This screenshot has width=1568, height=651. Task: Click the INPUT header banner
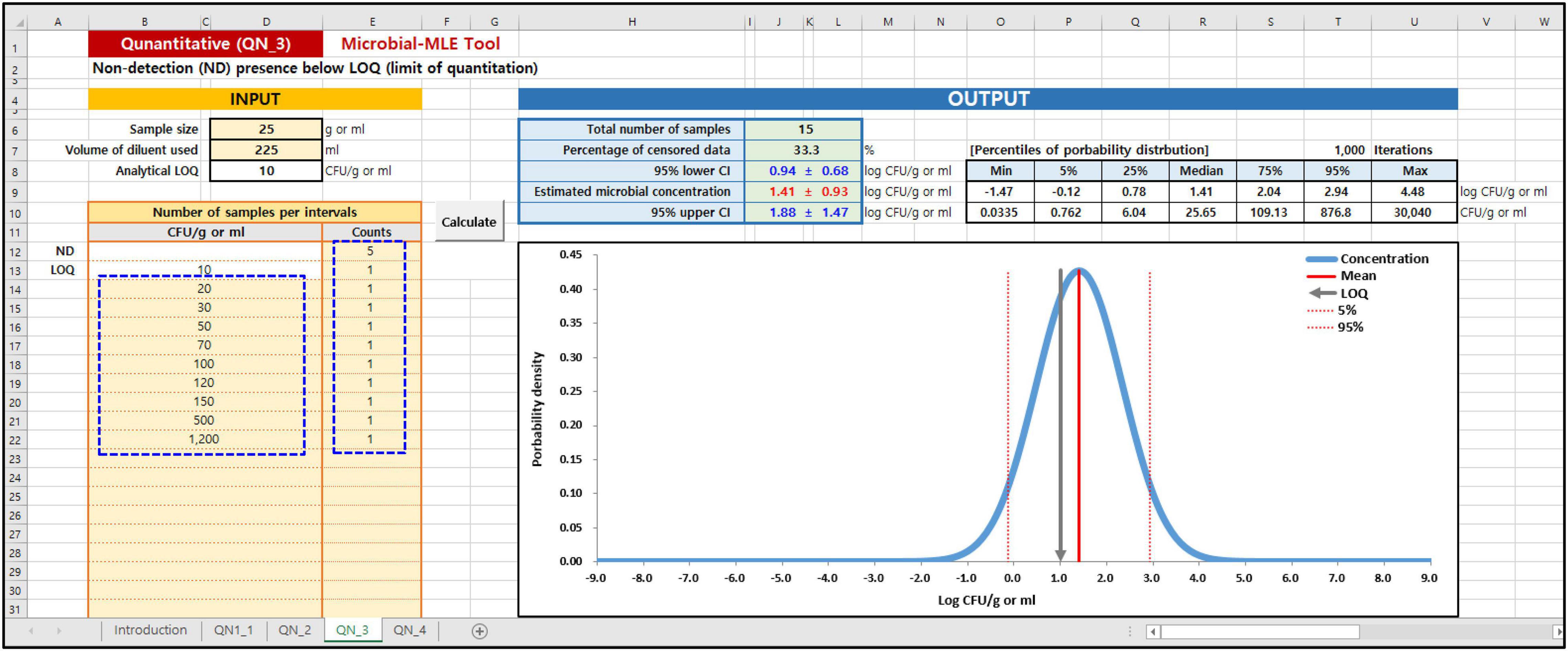click(255, 99)
